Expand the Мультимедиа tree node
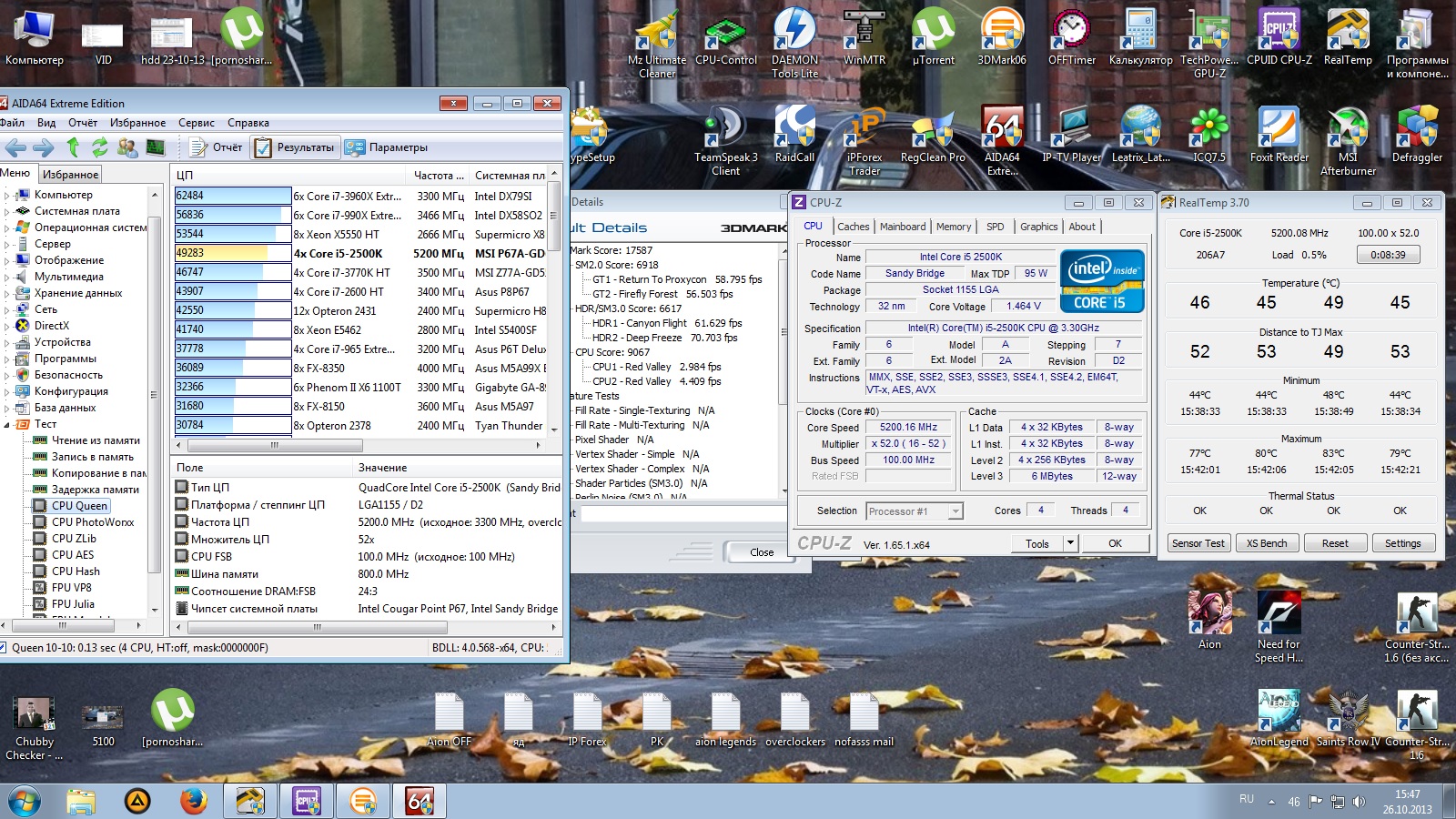 [x=7, y=277]
